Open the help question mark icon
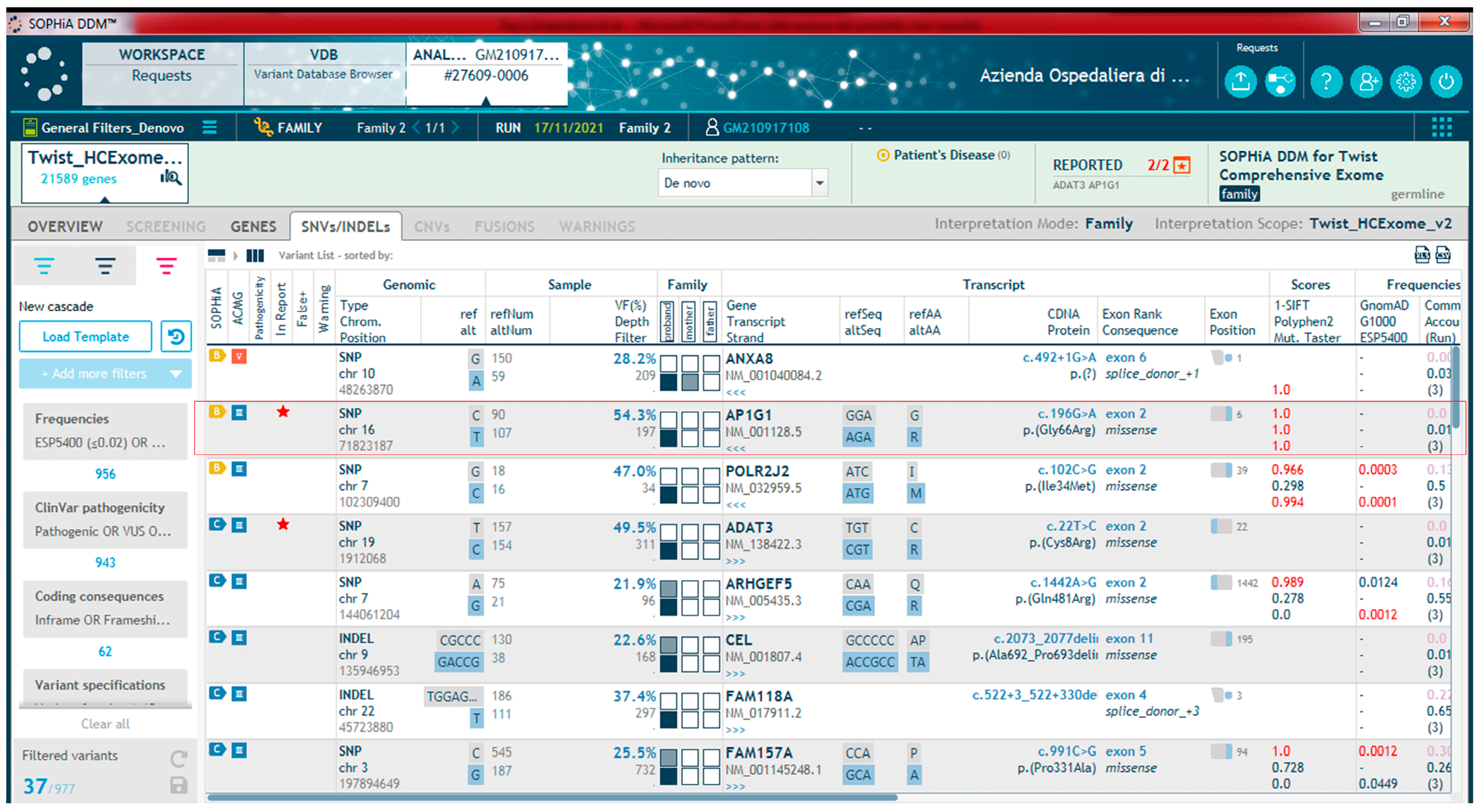 click(1326, 82)
